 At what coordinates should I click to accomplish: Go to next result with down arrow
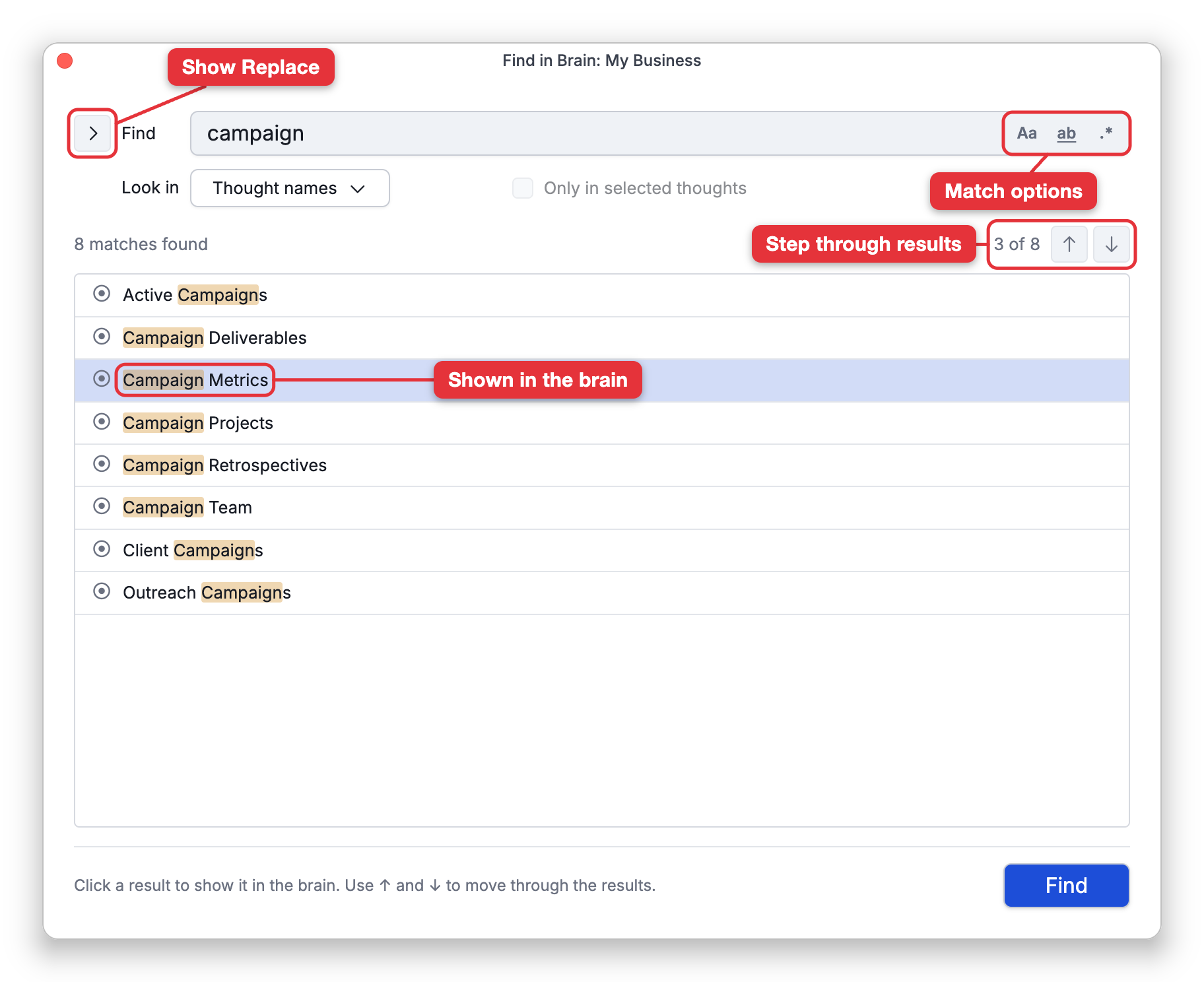point(1112,244)
